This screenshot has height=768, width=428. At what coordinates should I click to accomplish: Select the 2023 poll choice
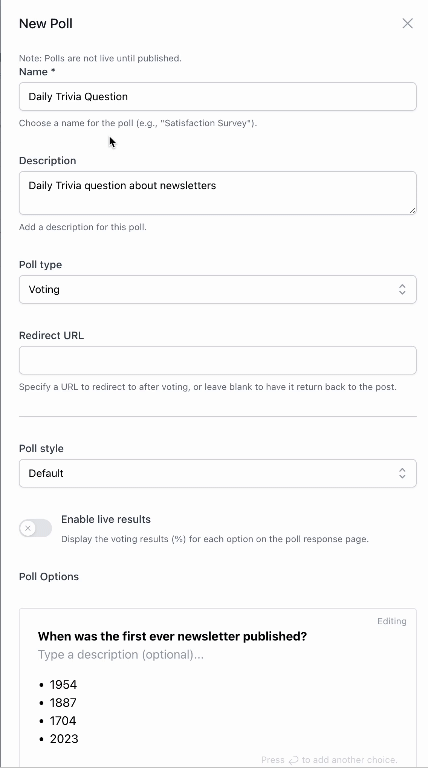(64, 739)
